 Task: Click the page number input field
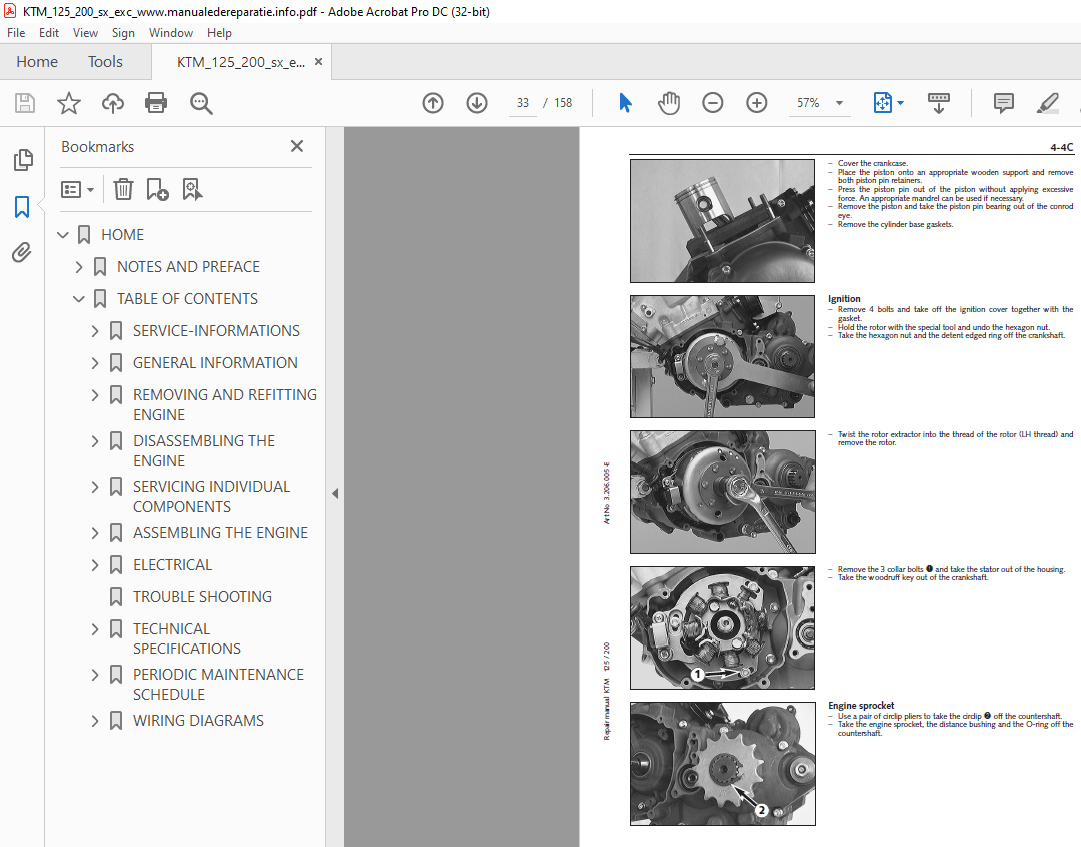522,102
